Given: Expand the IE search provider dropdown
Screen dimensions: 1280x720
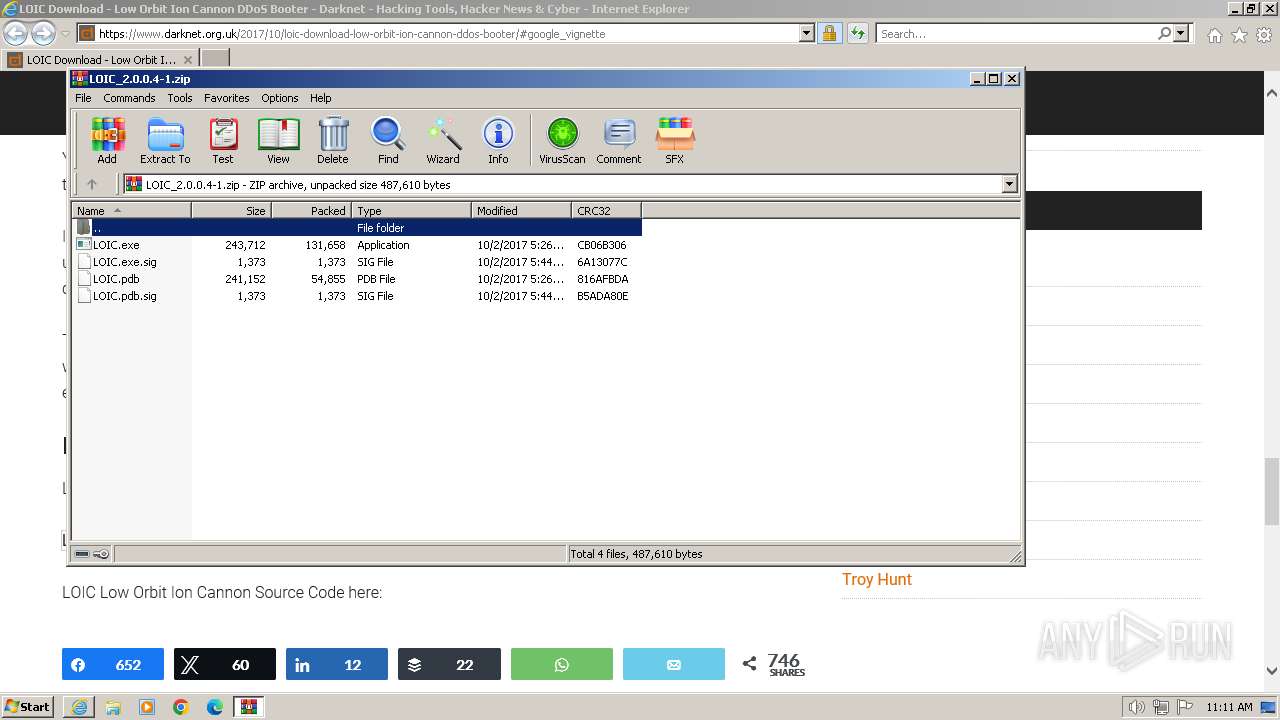Looking at the screenshot, I should point(1182,33).
